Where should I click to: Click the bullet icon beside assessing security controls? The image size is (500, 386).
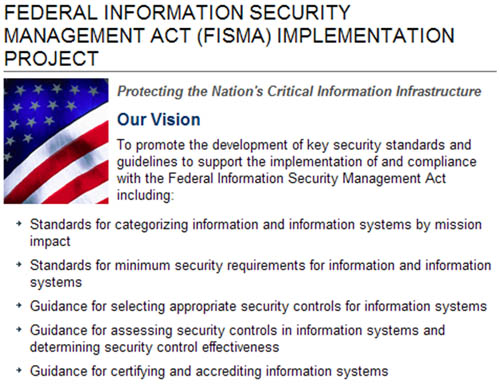click(19, 329)
